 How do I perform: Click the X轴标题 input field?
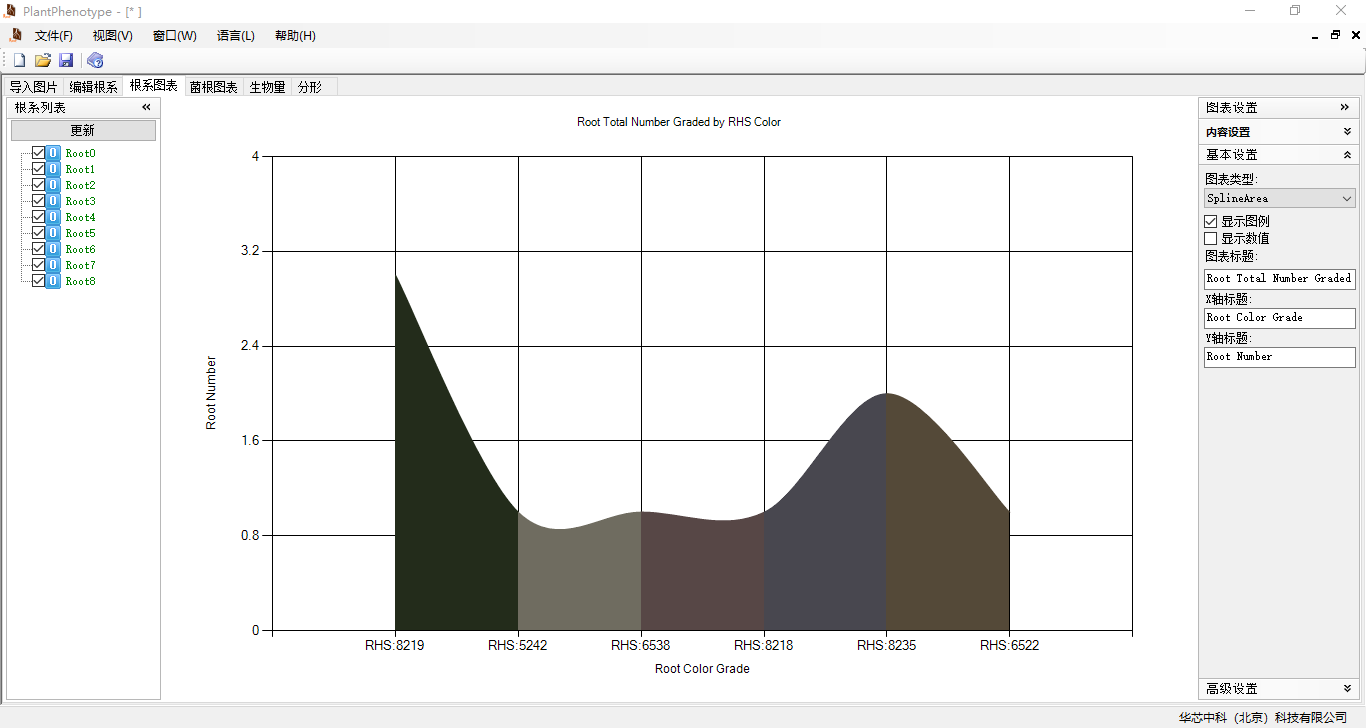pyautogui.click(x=1279, y=318)
